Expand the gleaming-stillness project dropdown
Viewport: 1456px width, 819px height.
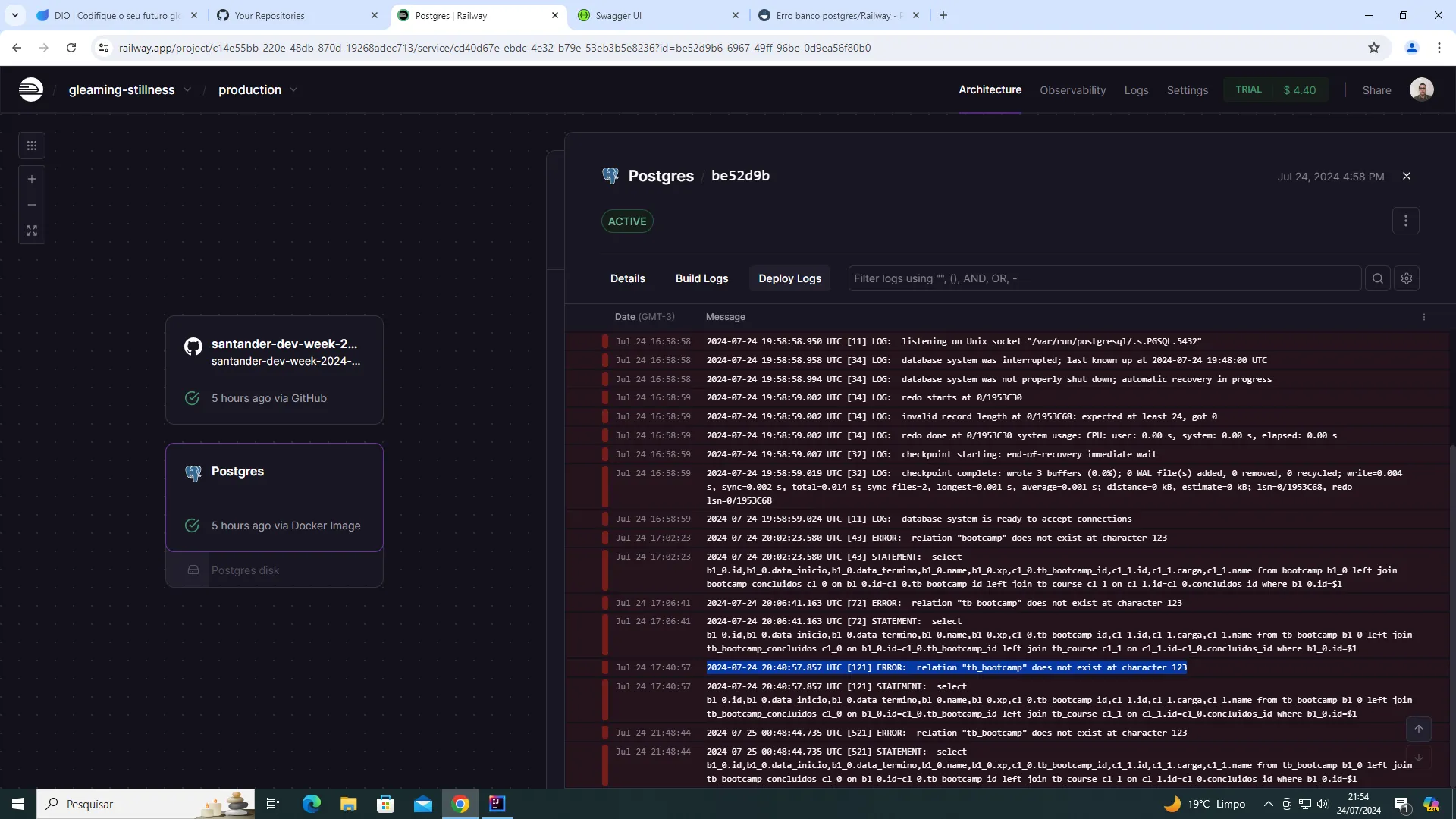point(187,89)
